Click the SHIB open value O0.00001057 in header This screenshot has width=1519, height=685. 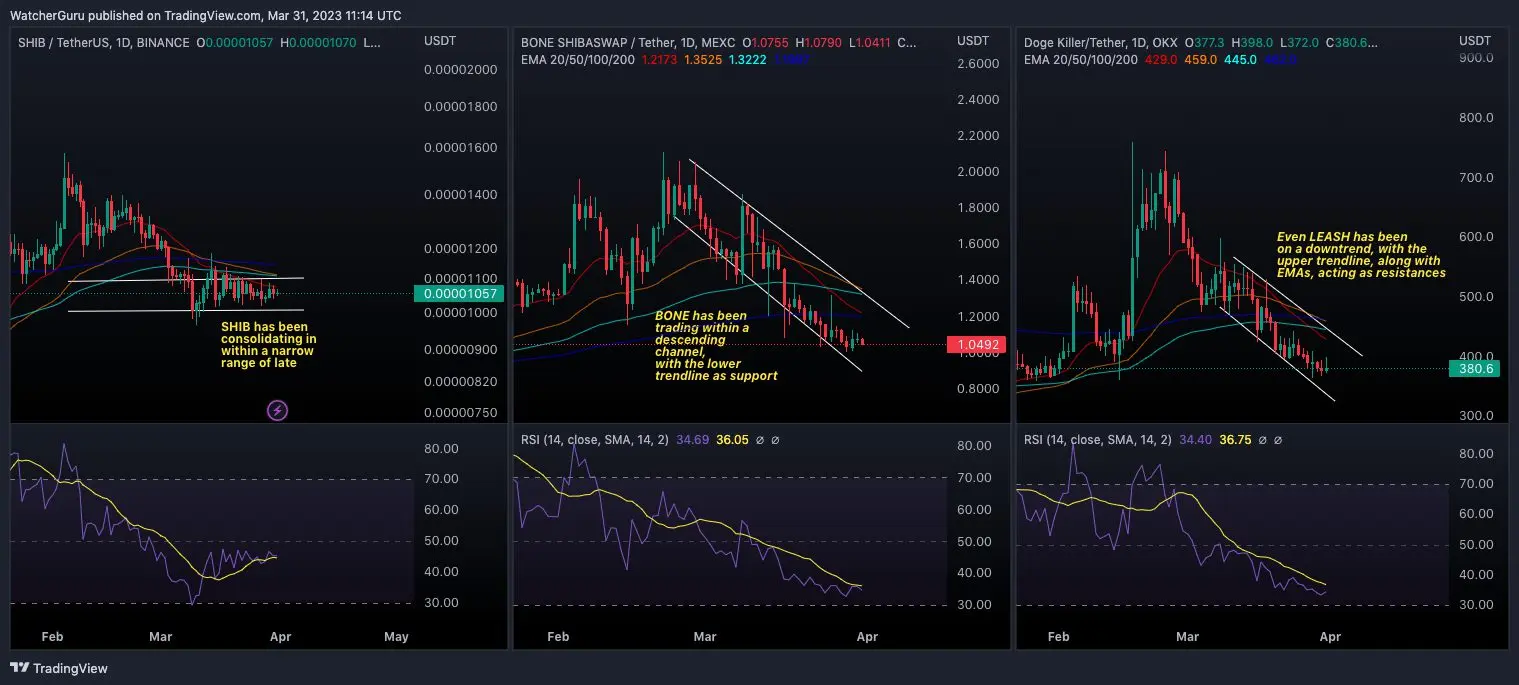[237, 43]
